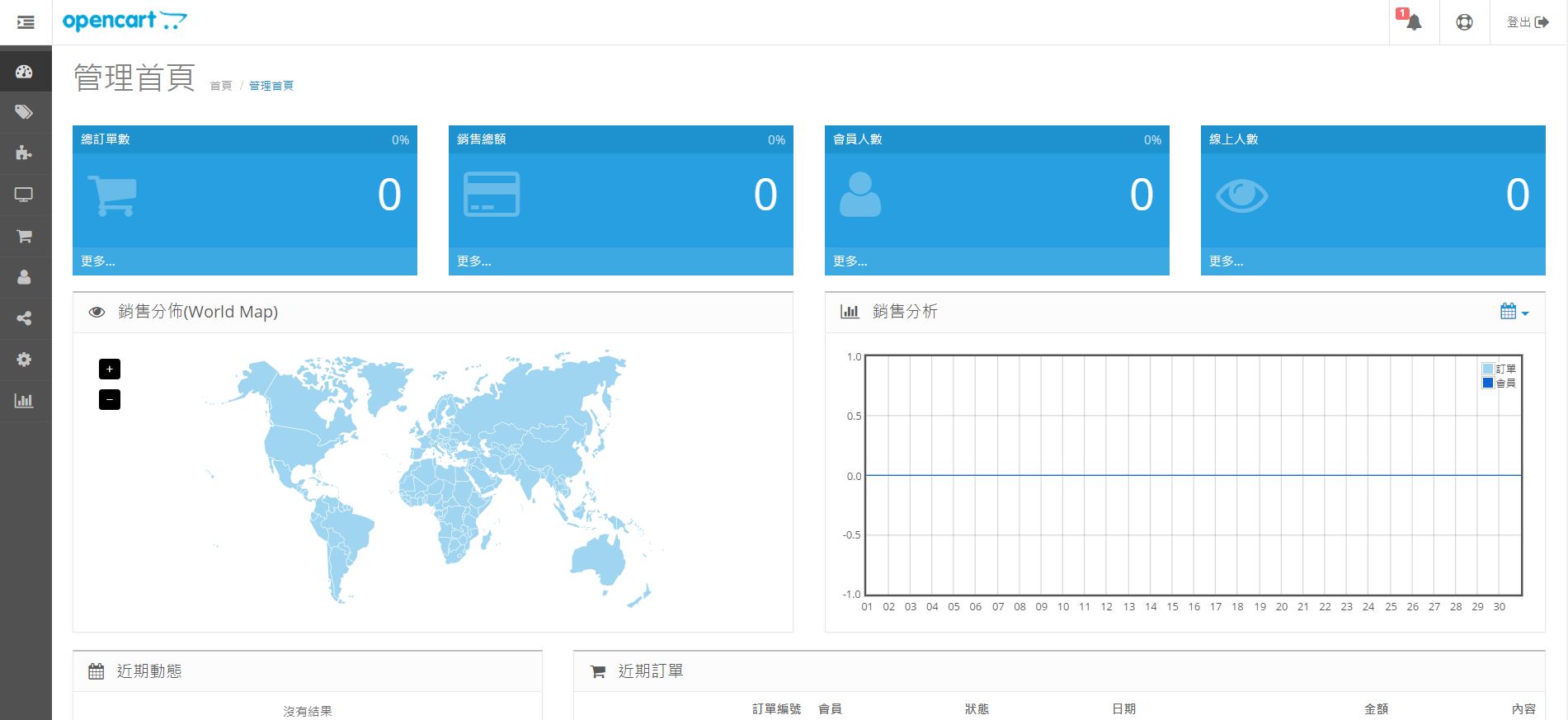Open the notifications bell dropdown
The height and width of the screenshot is (720, 1568).
[x=1414, y=22]
